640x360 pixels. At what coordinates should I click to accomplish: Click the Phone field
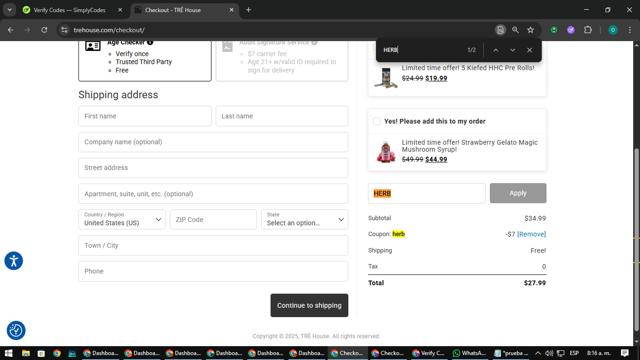click(x=213, y=271)
